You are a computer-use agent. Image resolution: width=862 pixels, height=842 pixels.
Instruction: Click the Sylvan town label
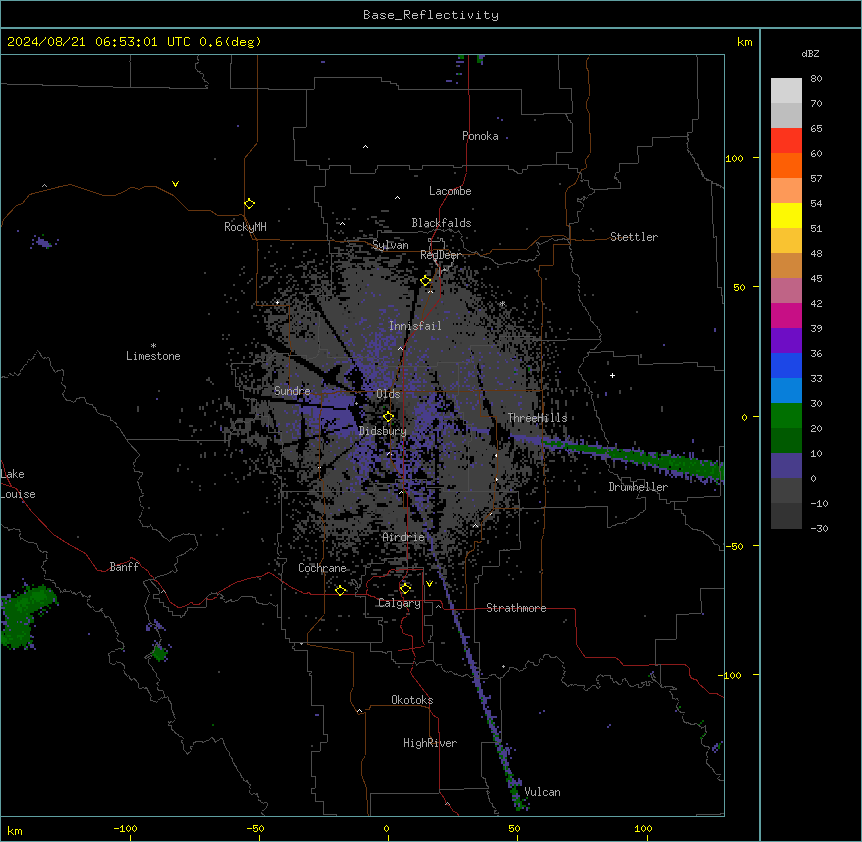(x=390, y=245)
